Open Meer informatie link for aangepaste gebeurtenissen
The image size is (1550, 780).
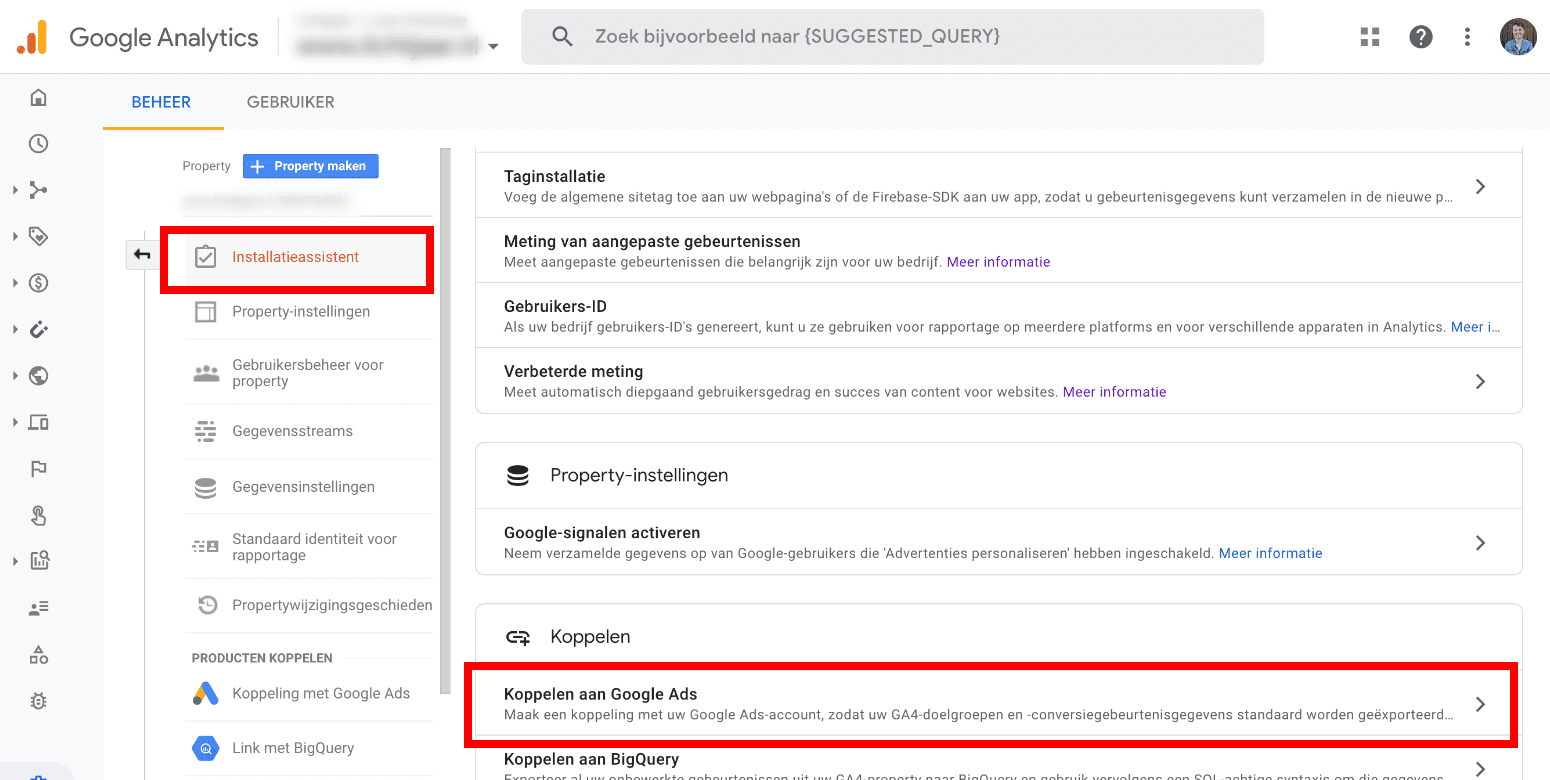[x=998, y=262]
